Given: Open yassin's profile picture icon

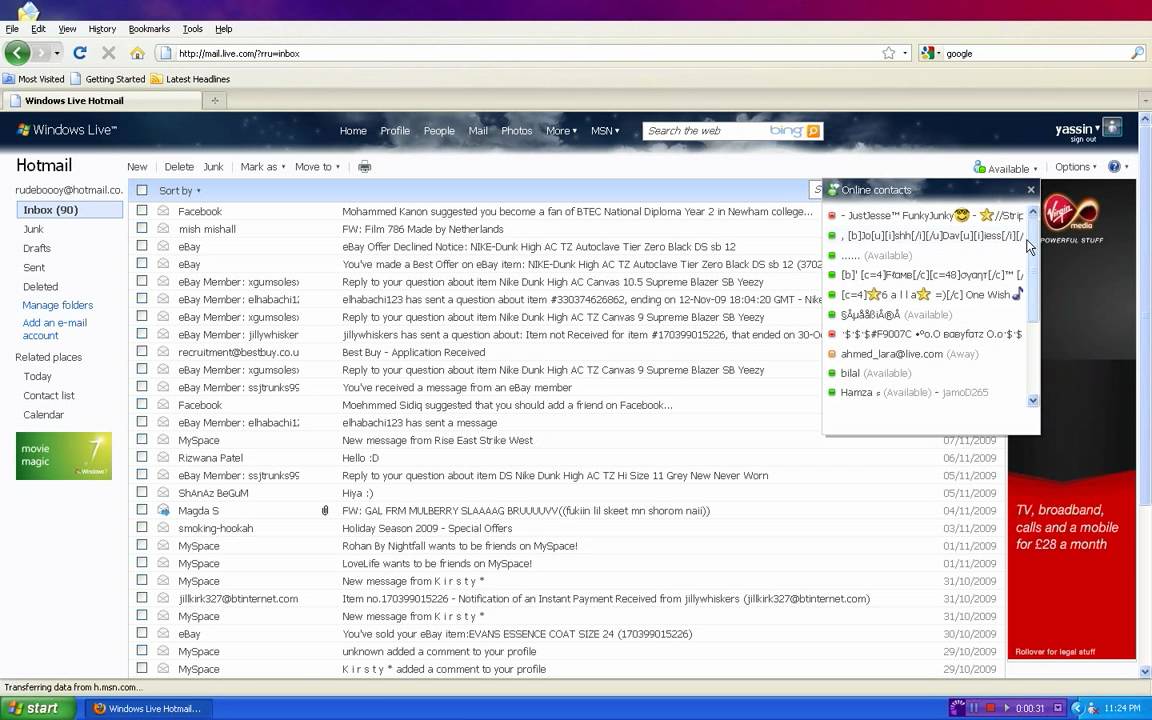Looking at the screenshot, I should [x=1112, y=127].
